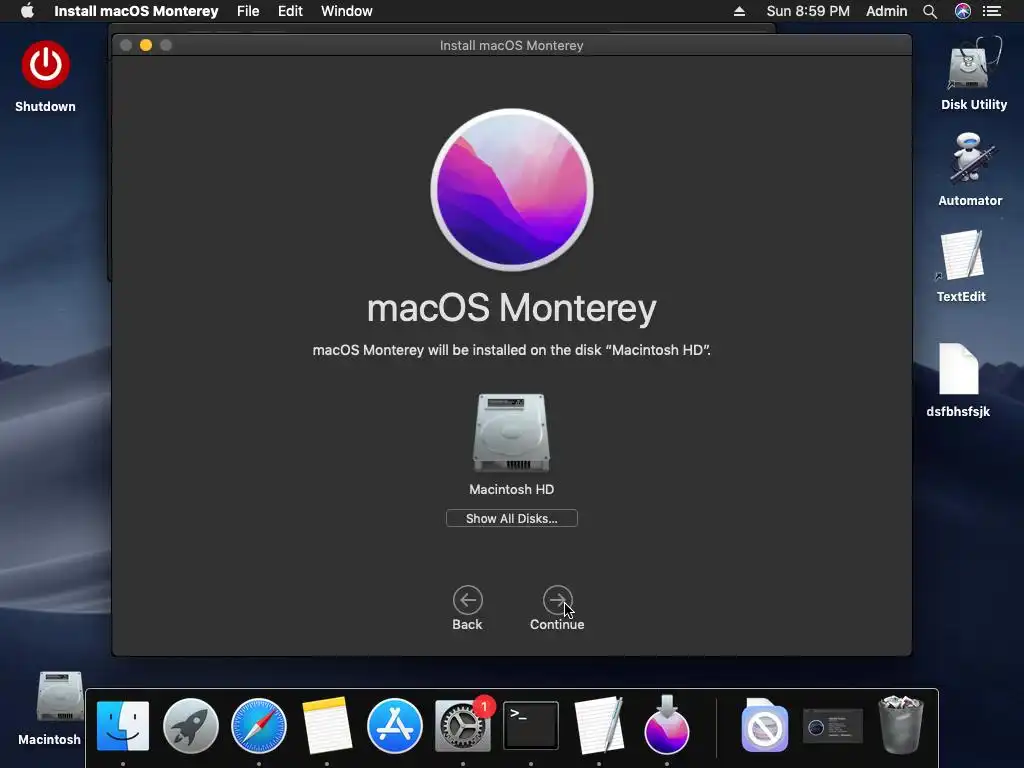1024x768 pixels.
Task: Open minimized window thumbnail in Dock
Action: [x=833, y=726]
